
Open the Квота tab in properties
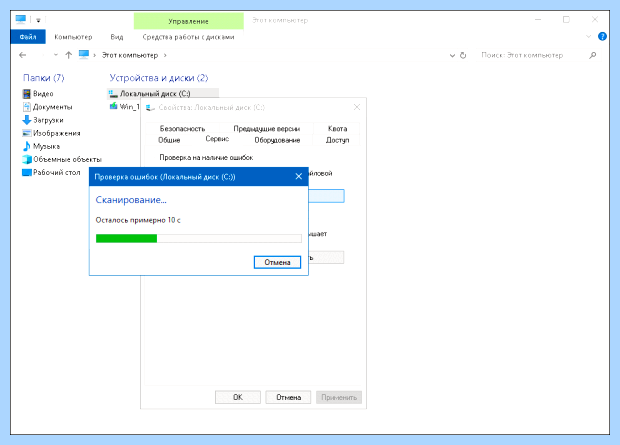(x=337, y=129)
